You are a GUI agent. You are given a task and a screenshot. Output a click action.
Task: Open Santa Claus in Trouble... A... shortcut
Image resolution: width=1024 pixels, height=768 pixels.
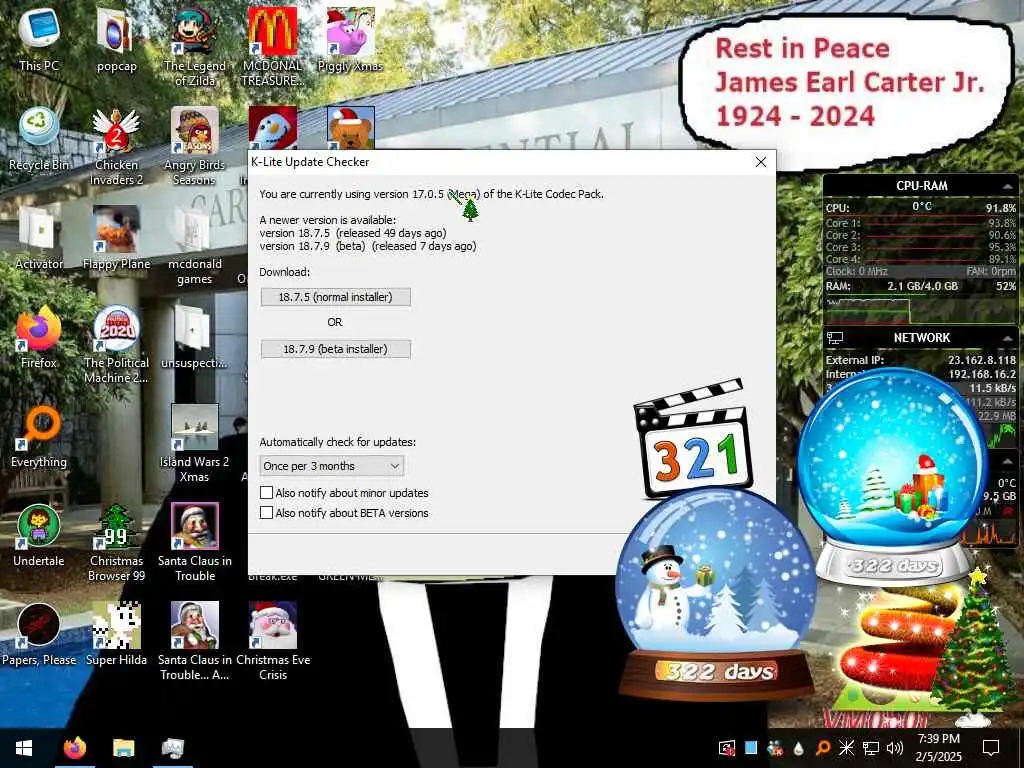pos(195,641)
